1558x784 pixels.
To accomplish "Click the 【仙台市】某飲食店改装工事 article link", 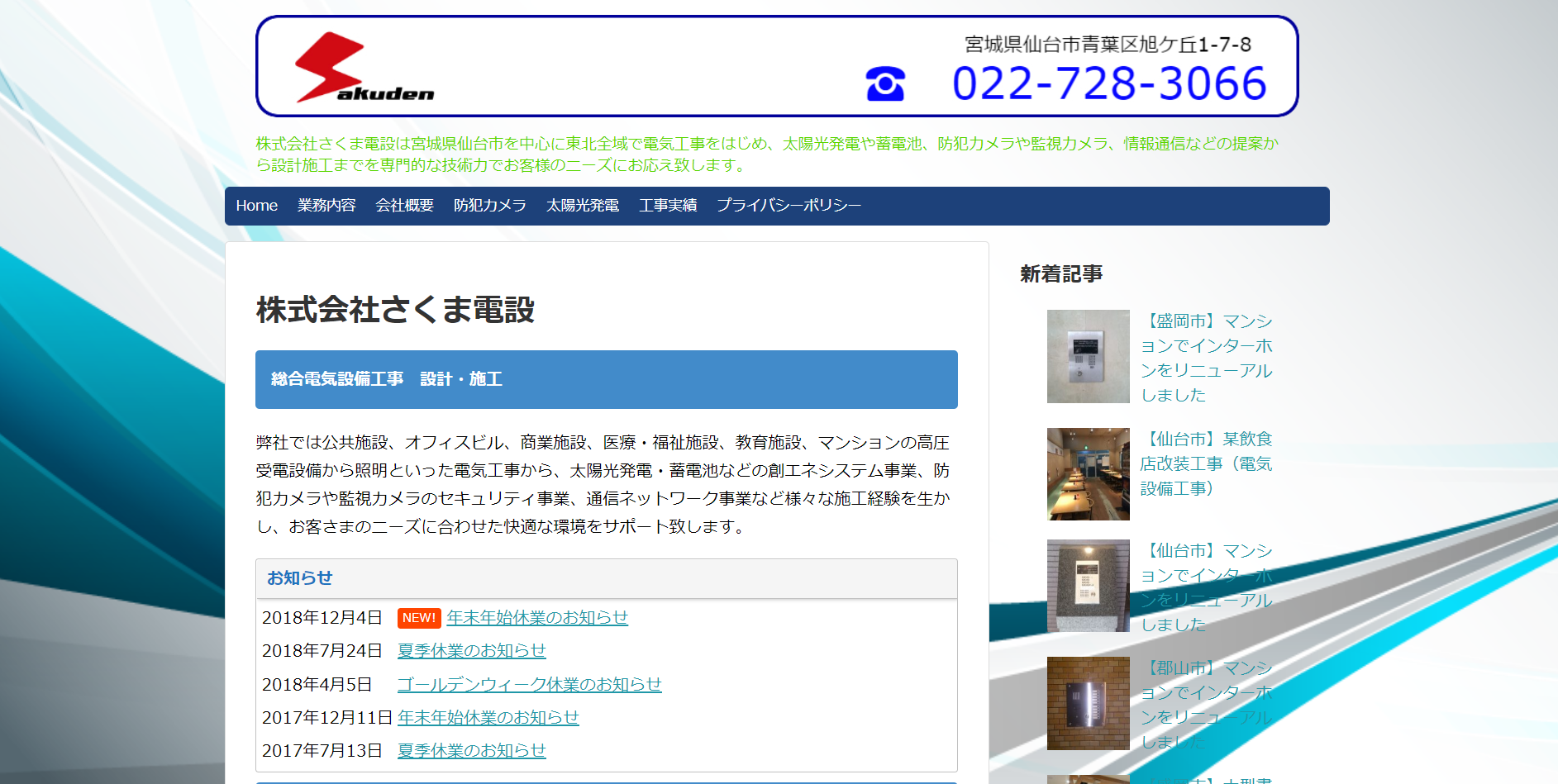I will [1208, 463].
